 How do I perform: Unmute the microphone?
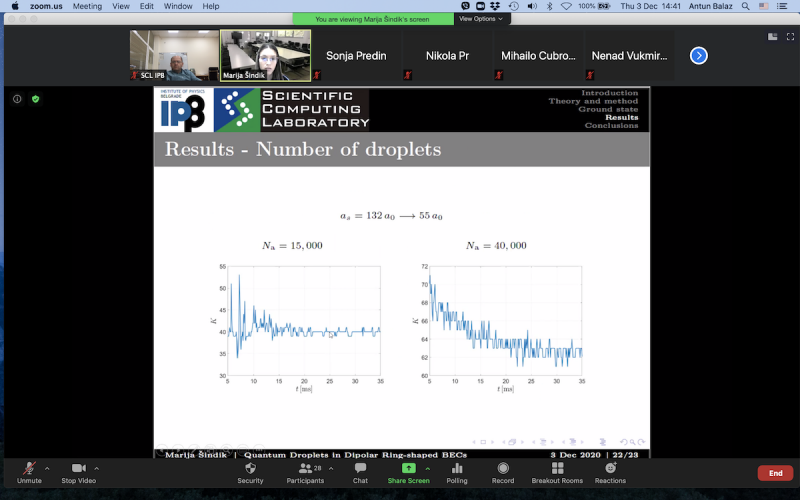pos(29,472)
